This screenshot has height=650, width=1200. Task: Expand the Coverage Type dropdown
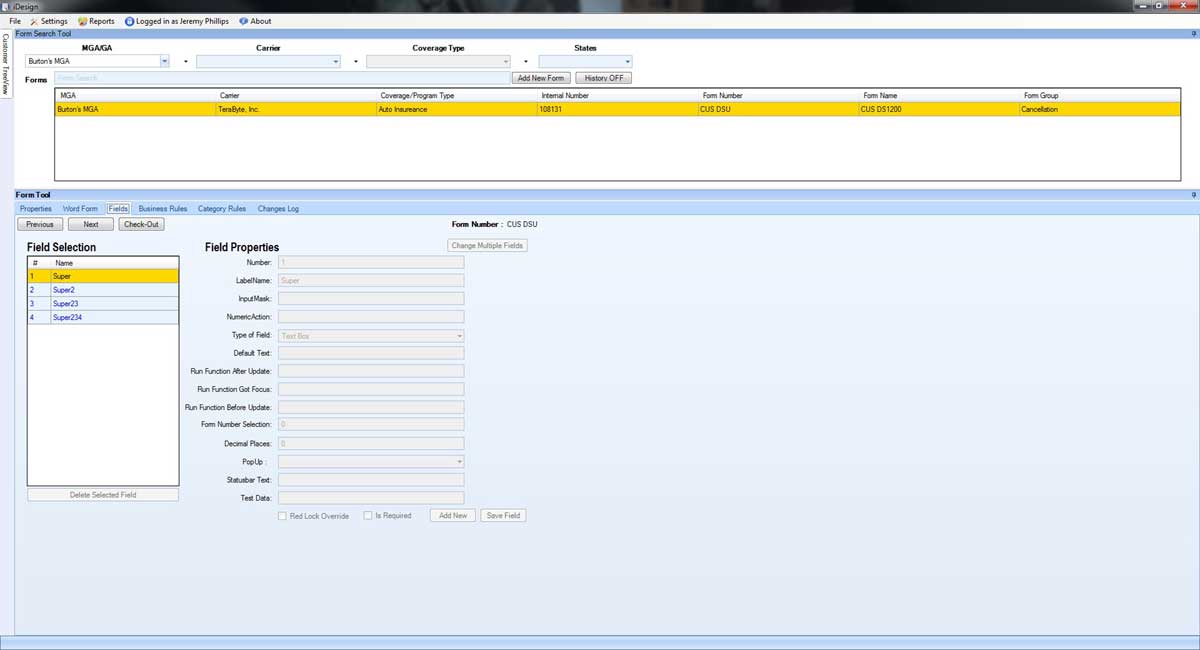pos(506,61)
